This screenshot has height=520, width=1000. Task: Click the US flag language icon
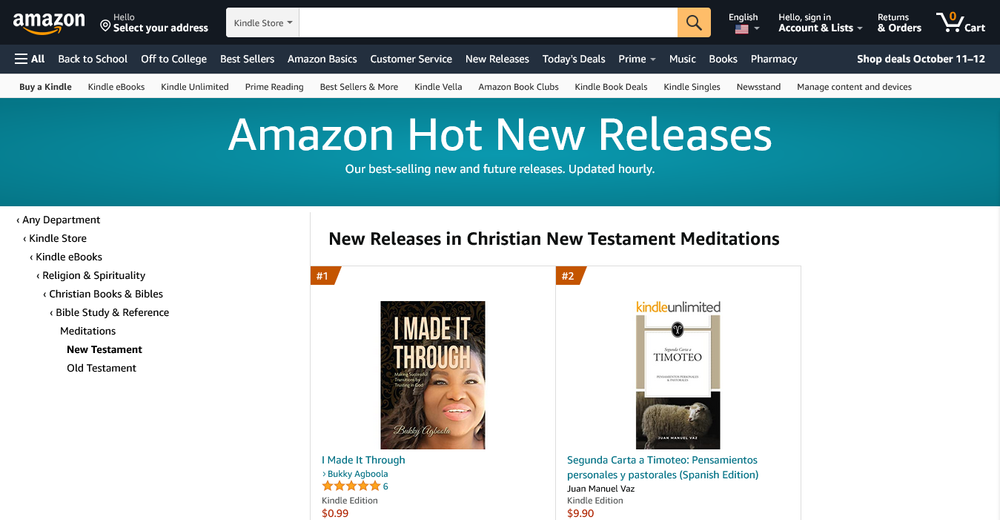coord(741,29)
